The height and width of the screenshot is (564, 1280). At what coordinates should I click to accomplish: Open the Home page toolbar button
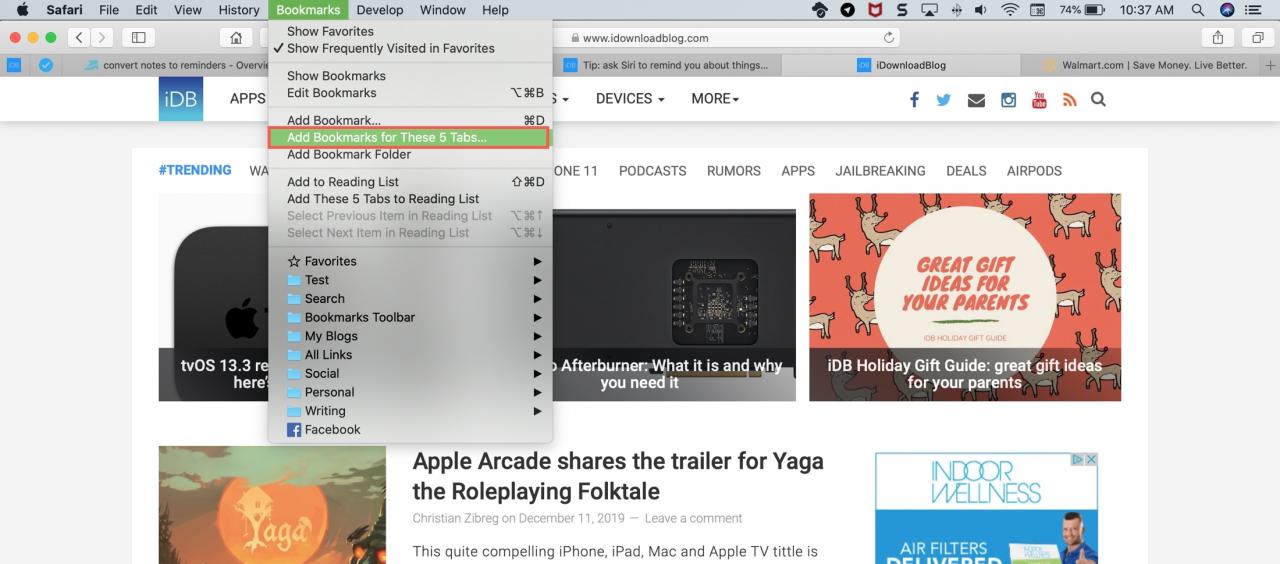(235, 38)
